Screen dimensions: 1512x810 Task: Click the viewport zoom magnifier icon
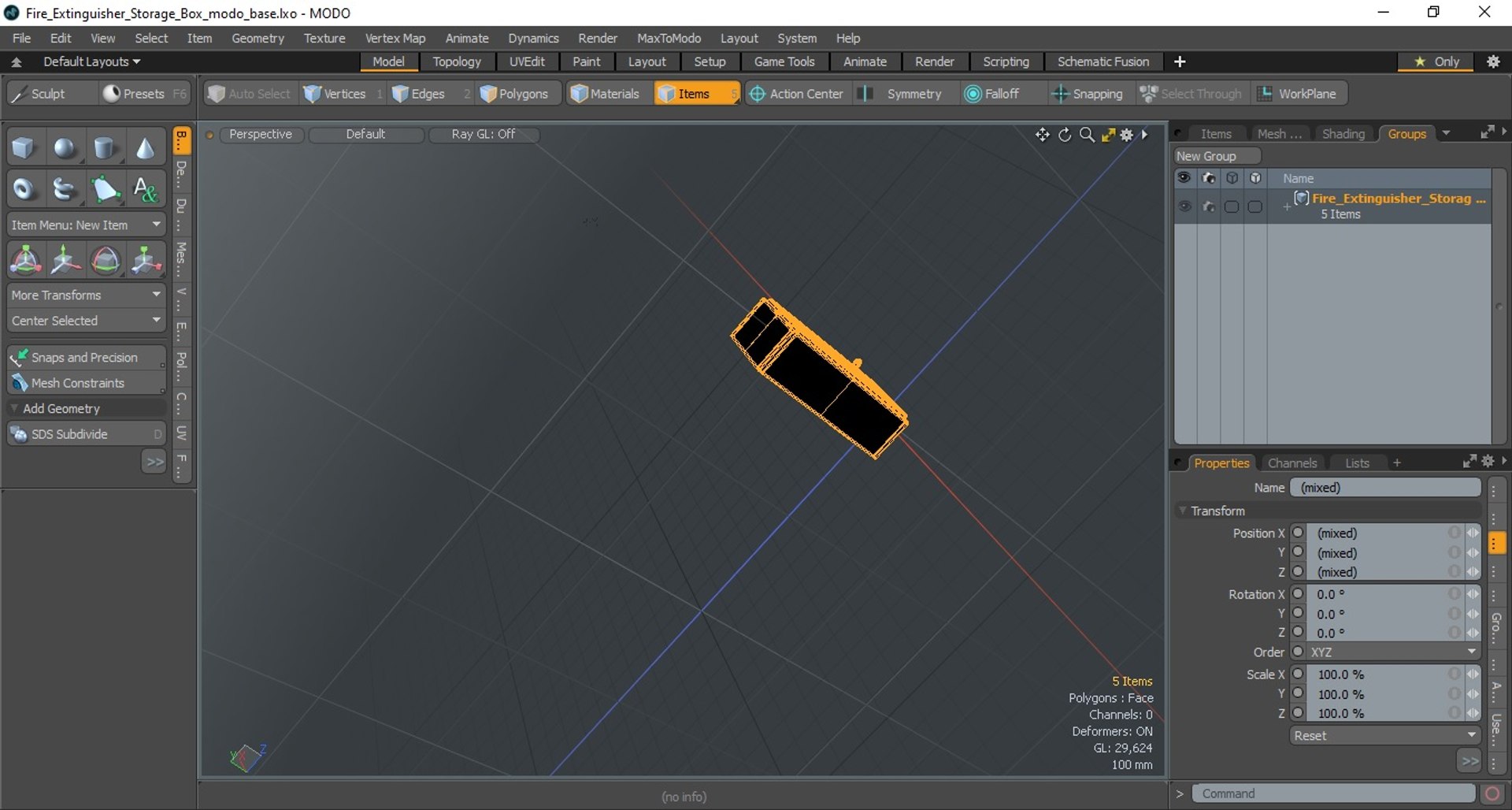coord(1087,135)
